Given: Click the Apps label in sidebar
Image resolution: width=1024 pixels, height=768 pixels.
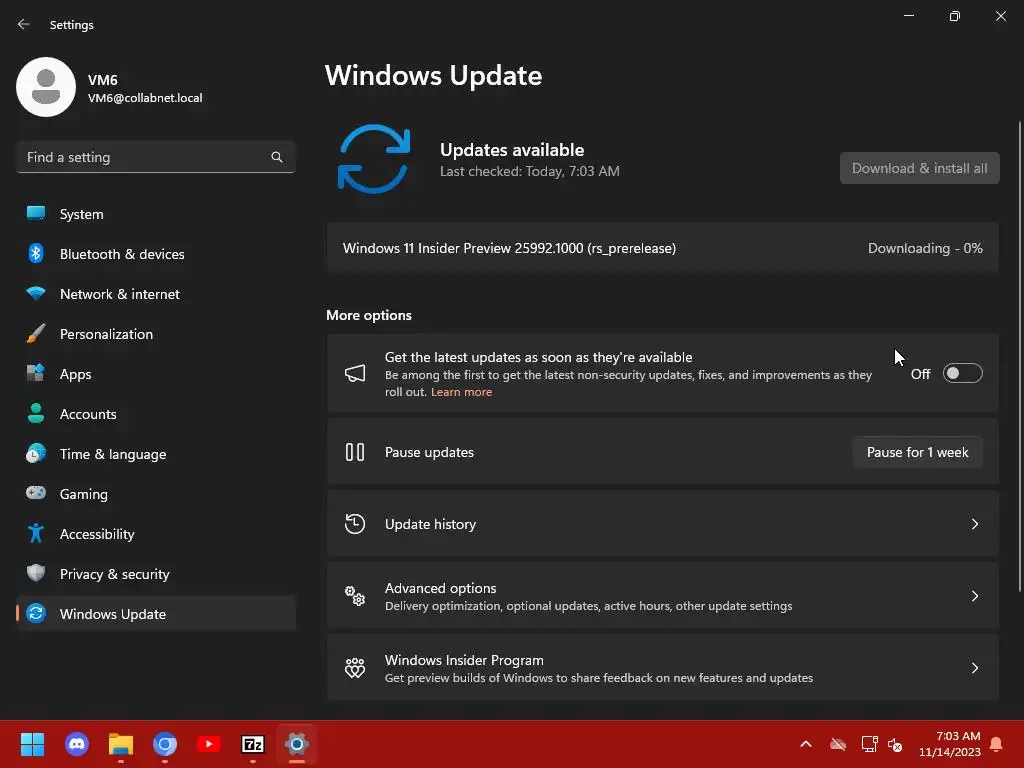Looking at the screenshot, I should point(76,374).
